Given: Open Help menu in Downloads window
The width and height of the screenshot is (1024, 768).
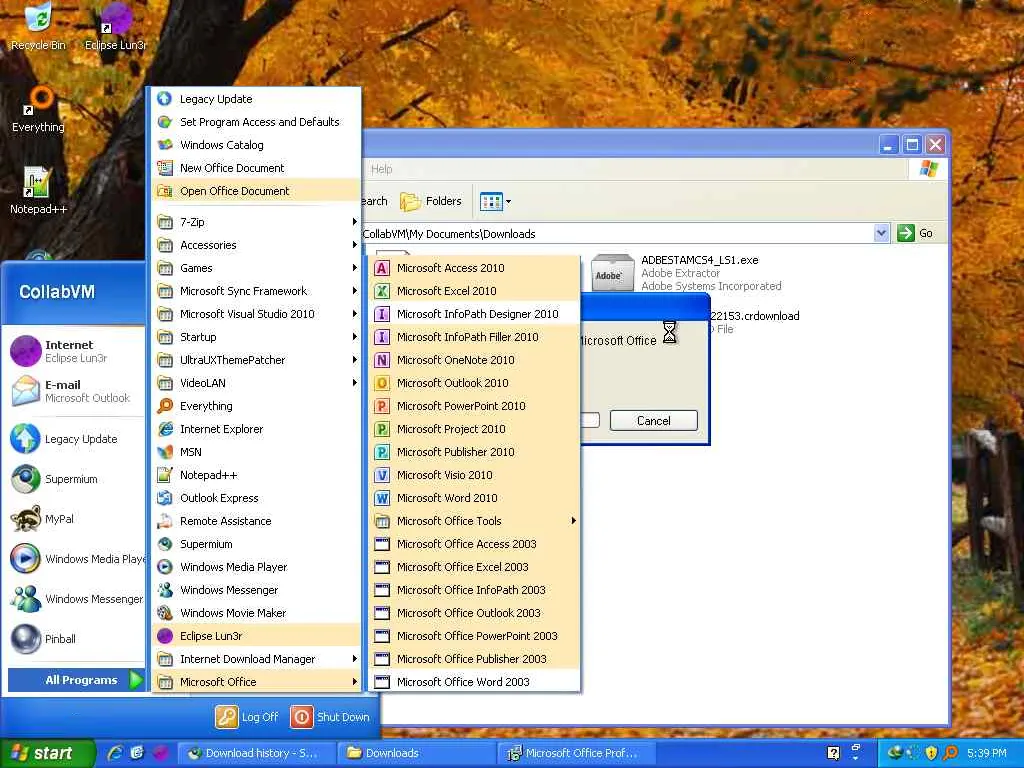Looking at the screenshot, I should click(381, 169).
